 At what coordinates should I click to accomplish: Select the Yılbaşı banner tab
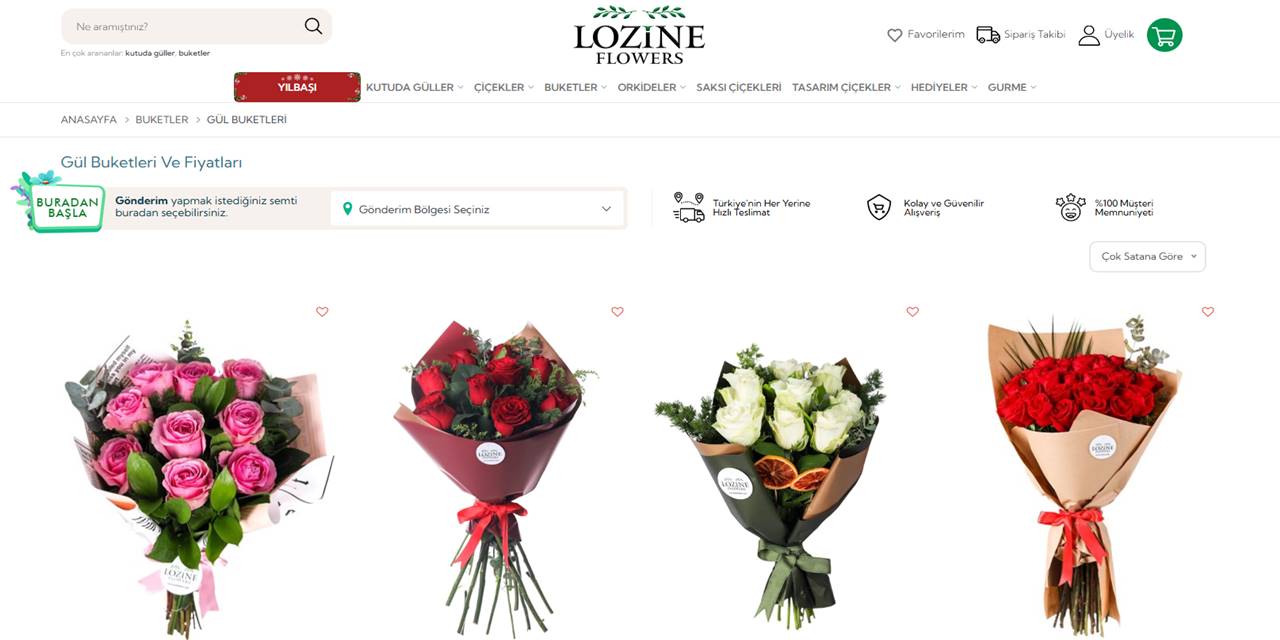click(x=297, y=87)
